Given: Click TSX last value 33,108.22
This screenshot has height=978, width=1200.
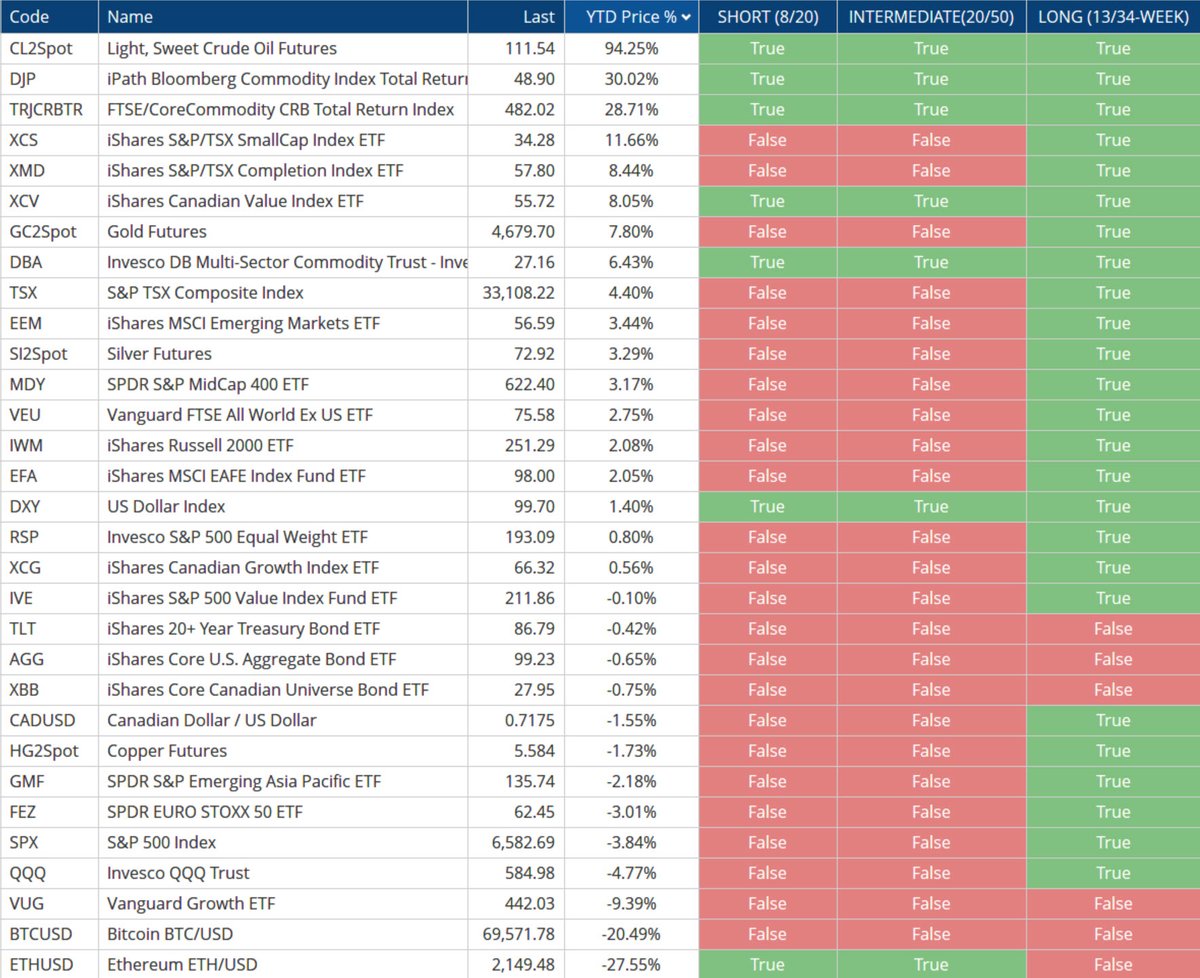Looking at the screenshot, I should coord(516,292).
